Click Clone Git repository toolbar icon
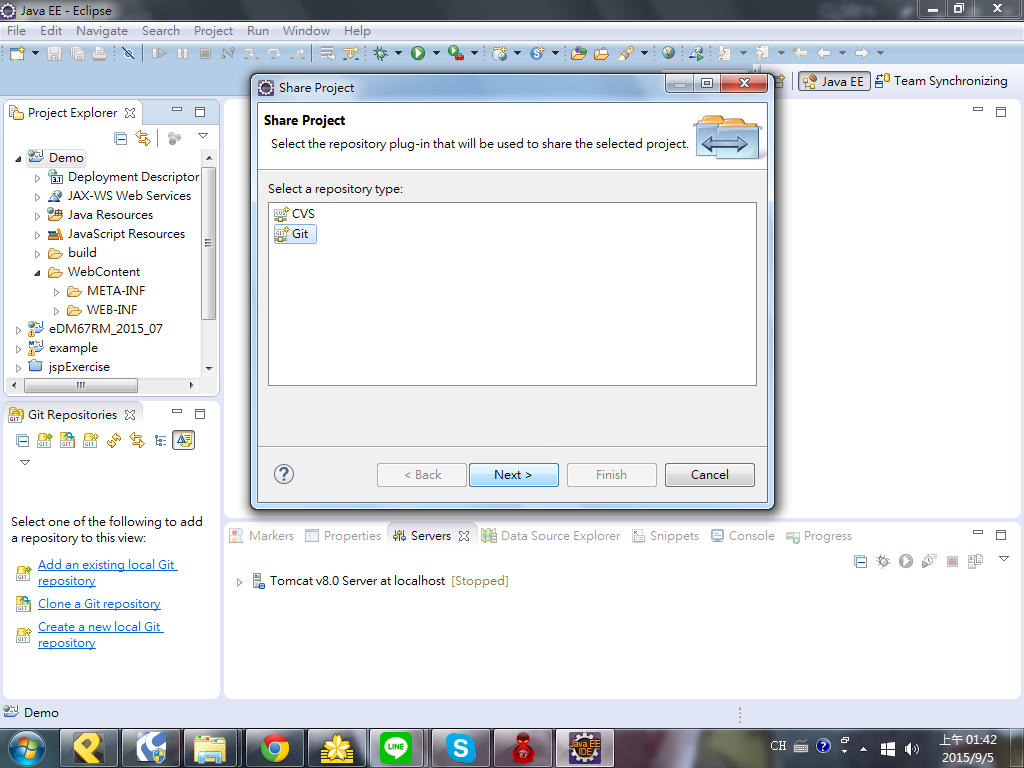 (67, 440)
